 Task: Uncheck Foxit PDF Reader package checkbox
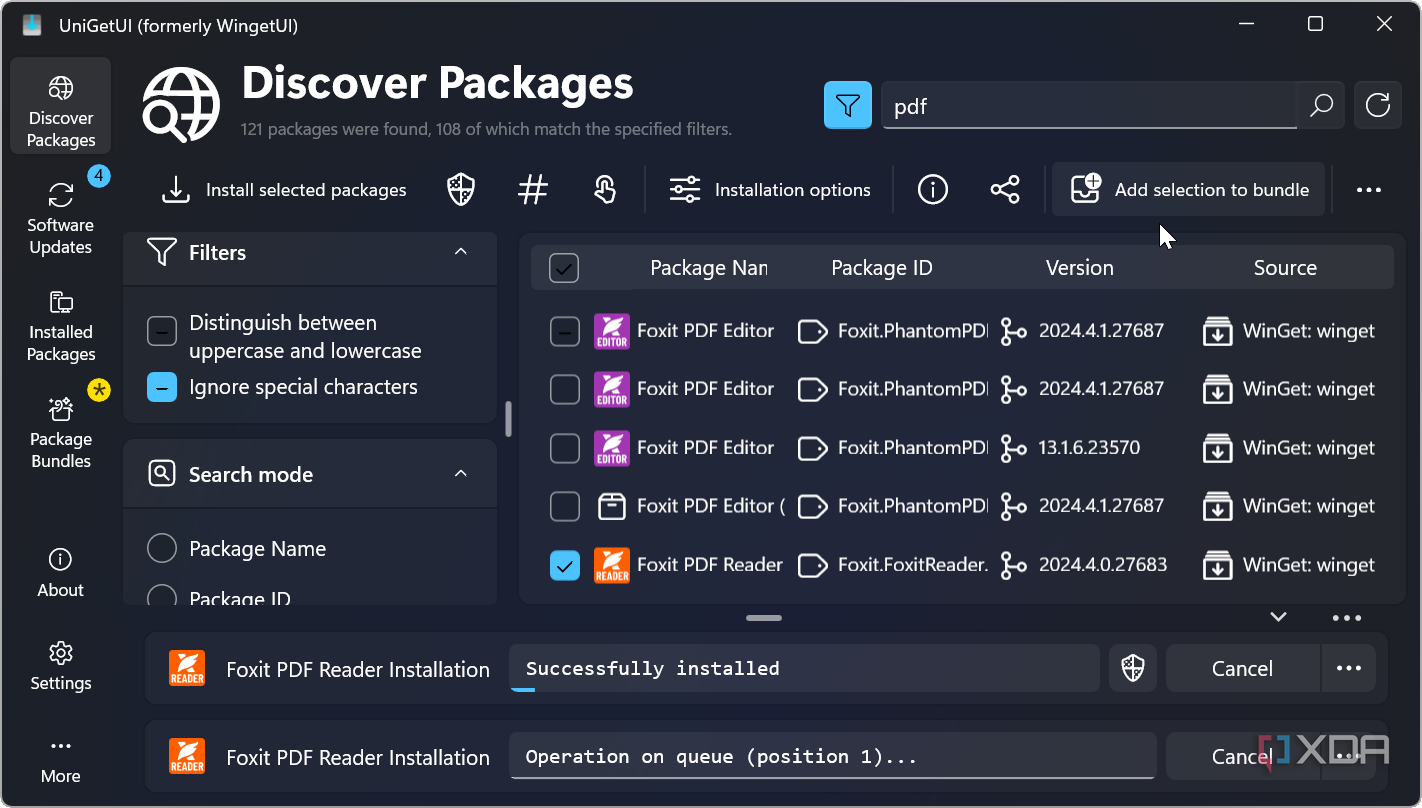click(x=565, y=566)
